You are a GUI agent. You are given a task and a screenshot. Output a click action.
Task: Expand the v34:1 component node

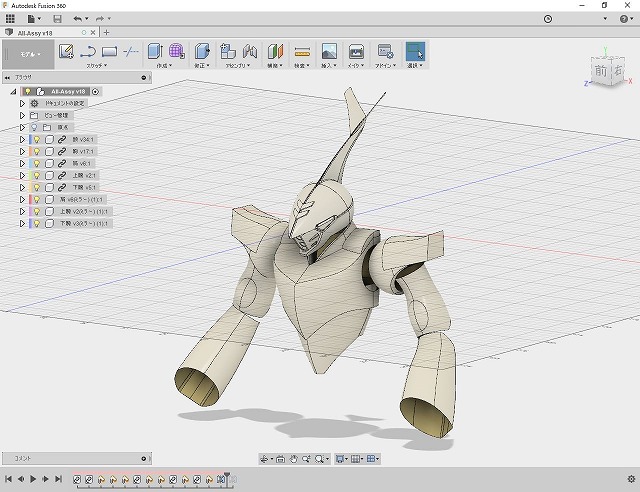(22, 140)
